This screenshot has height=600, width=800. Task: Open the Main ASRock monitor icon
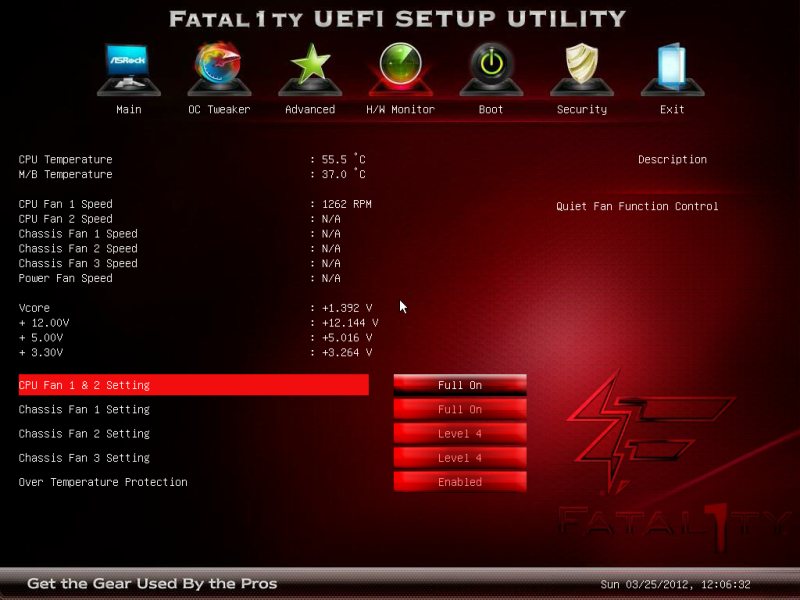[x=129, y=69]
